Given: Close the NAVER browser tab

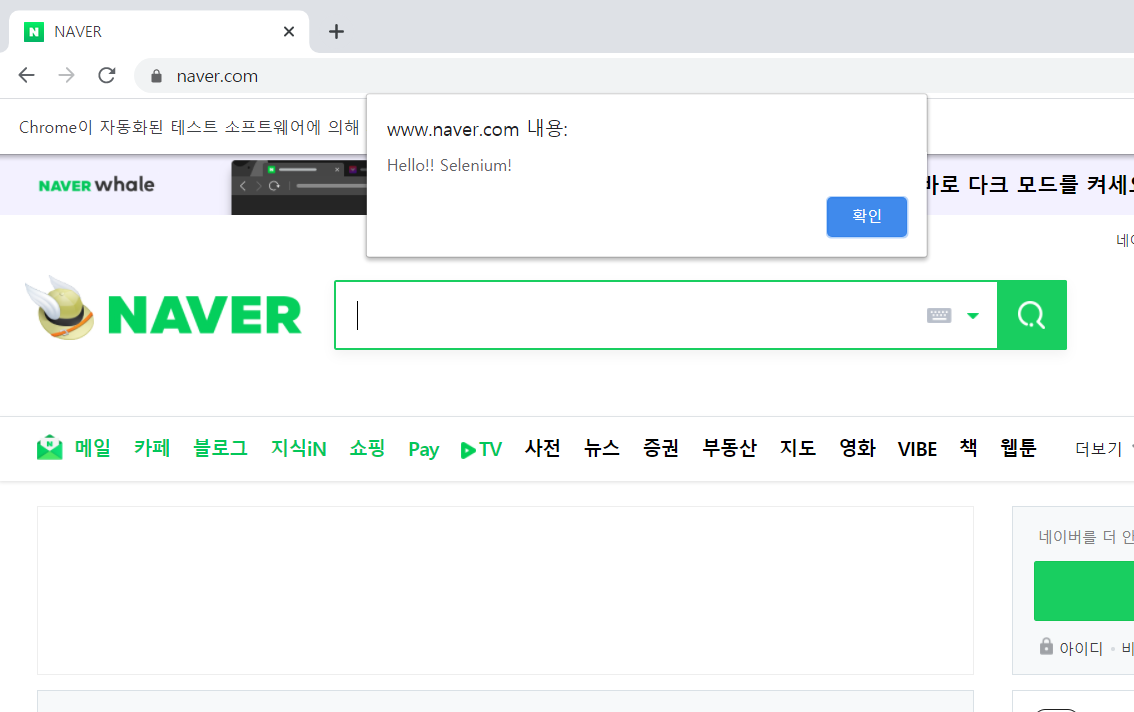Looking at the screenshot, I should coord(289,31).
